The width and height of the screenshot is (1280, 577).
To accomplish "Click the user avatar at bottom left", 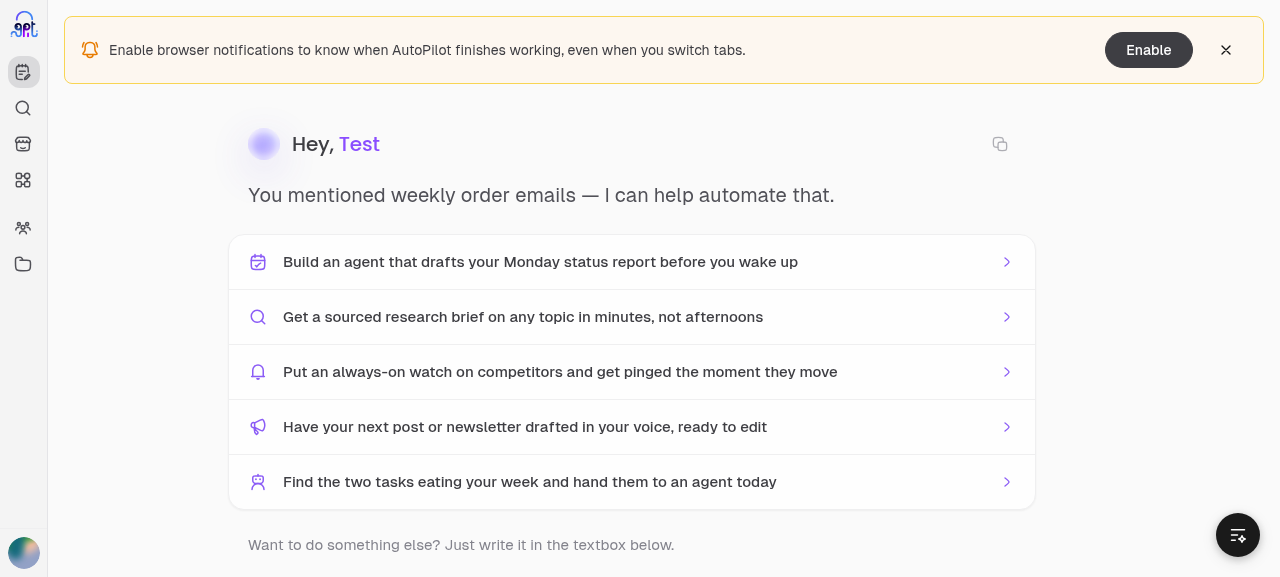I will pos(24,553).
